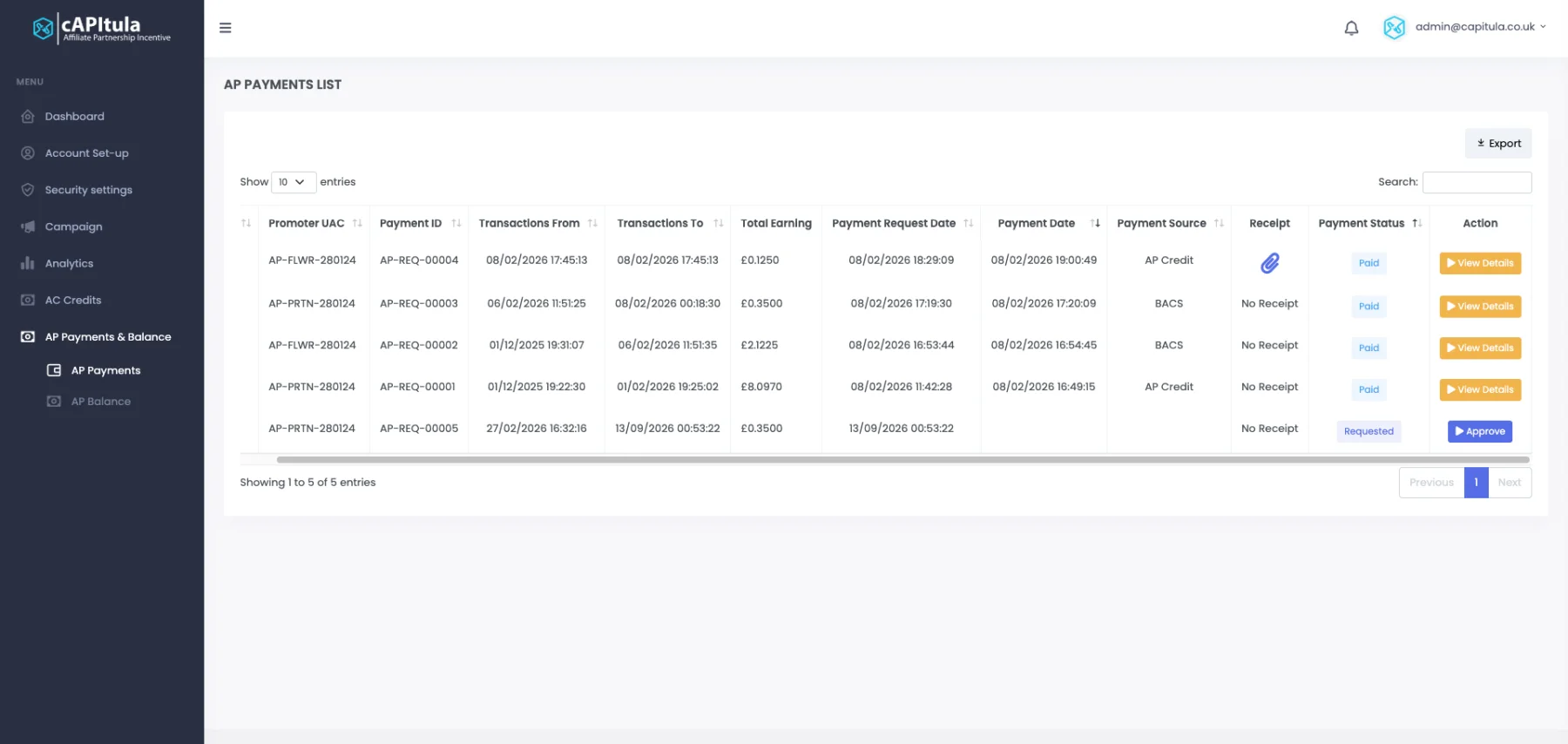Click the Dashboard home icon in sidebar
Viewport: 1568px width, 744px height.
click(x=28, y=117)
